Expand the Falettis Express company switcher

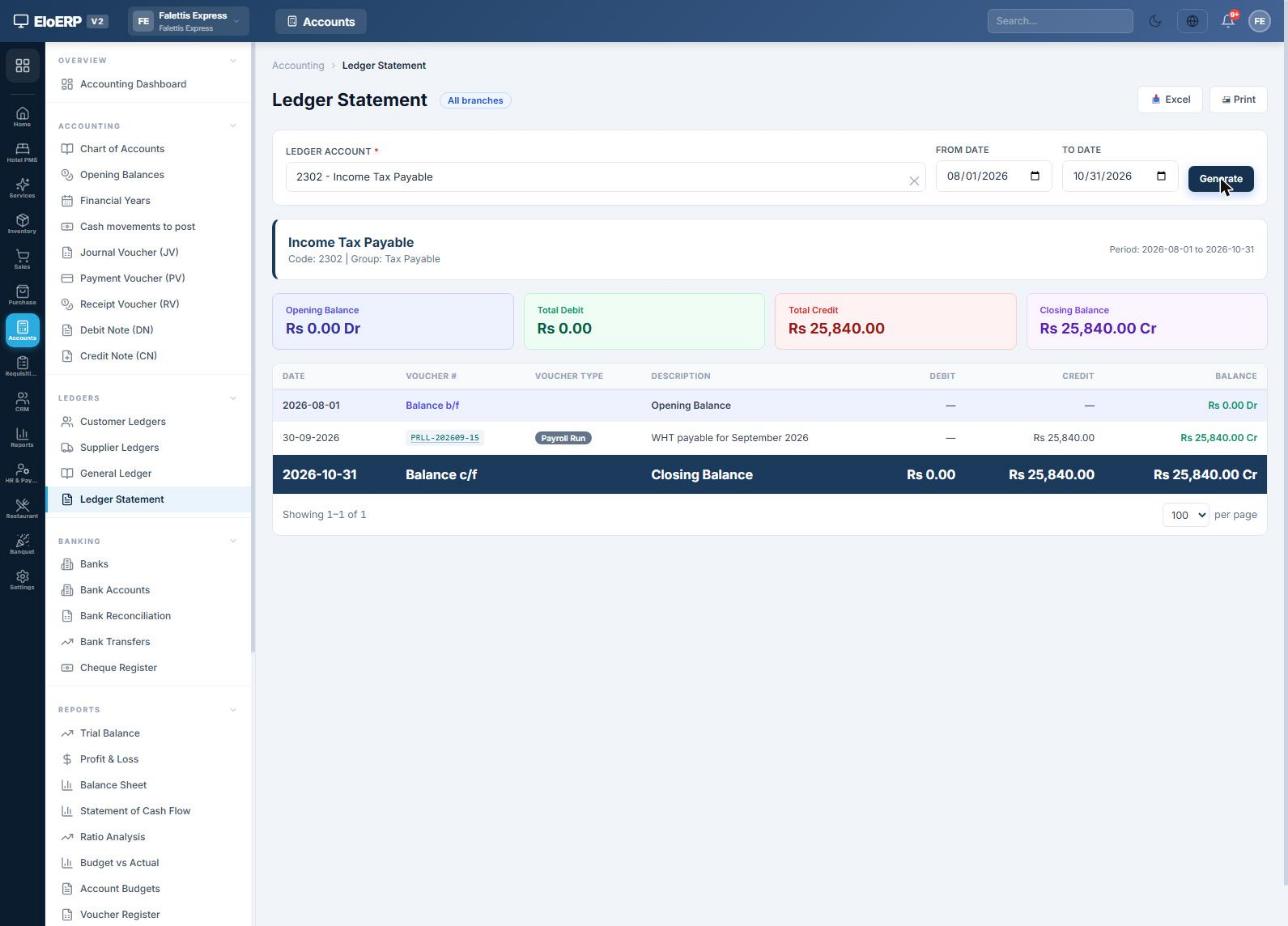187,21
